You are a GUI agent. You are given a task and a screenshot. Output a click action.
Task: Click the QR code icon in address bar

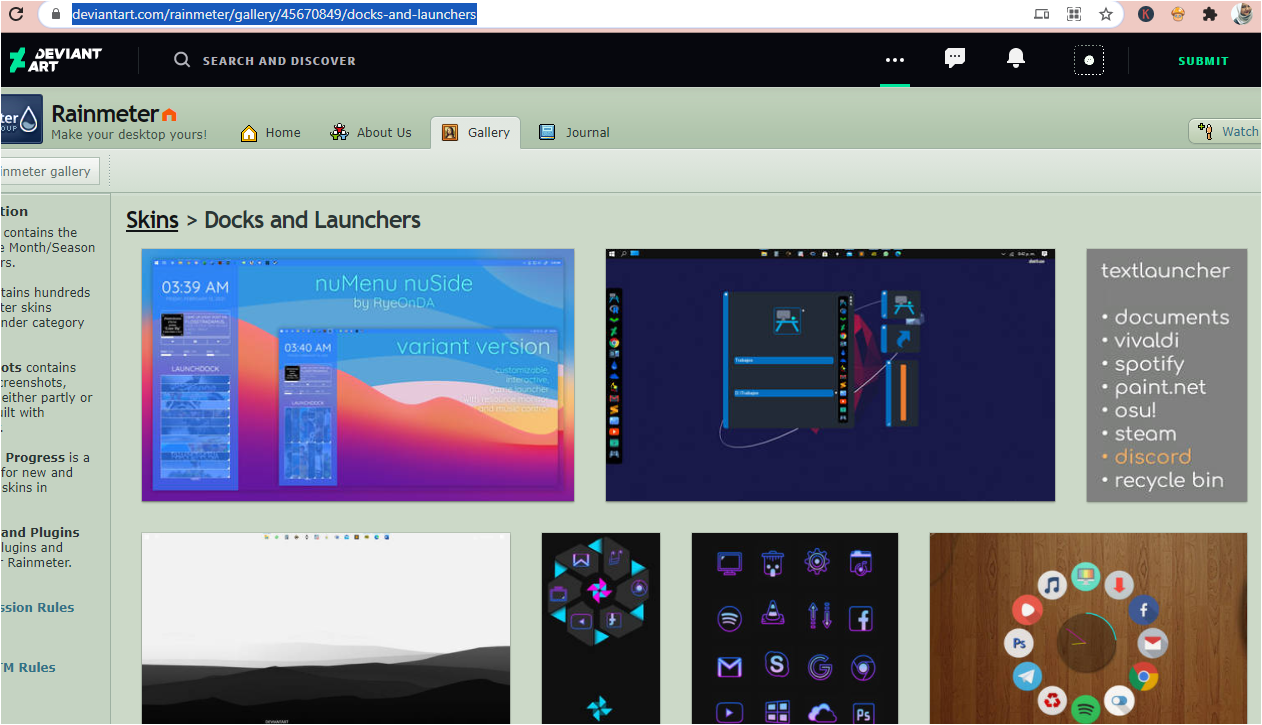tap(1074, 14)
